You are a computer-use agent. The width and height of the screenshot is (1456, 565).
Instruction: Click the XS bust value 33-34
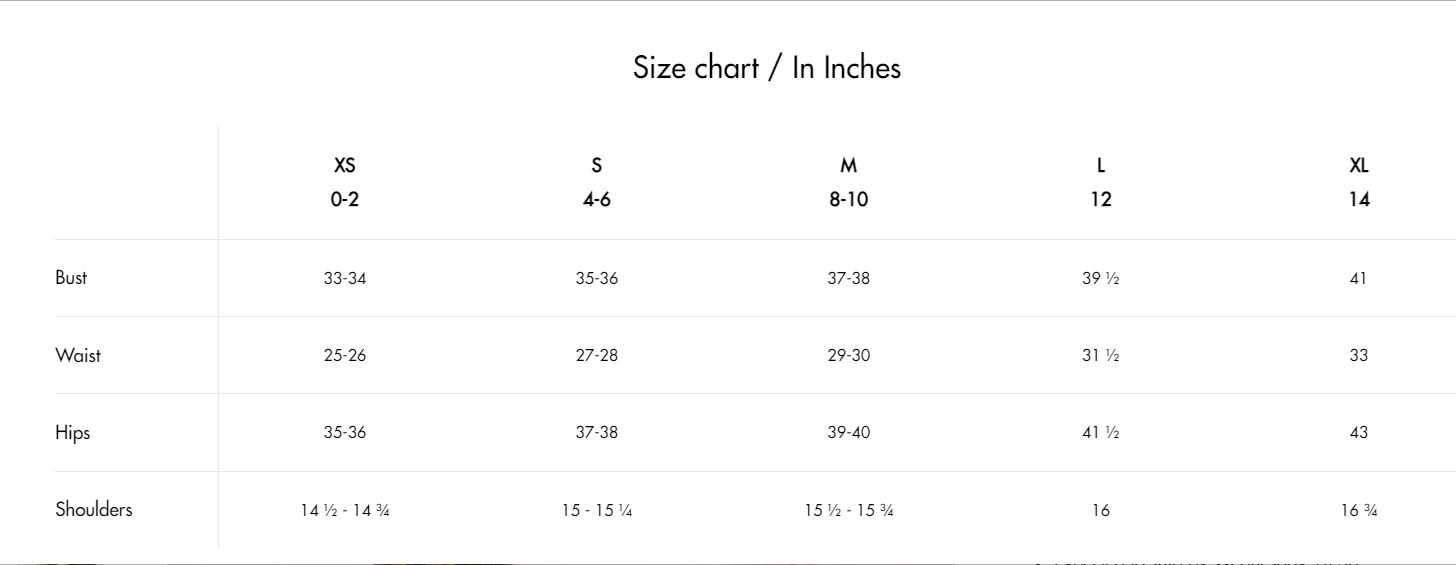coord(345,278)
